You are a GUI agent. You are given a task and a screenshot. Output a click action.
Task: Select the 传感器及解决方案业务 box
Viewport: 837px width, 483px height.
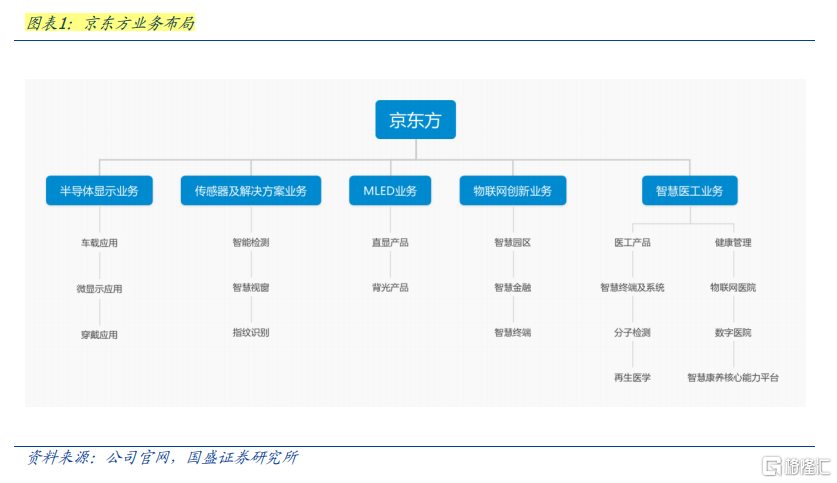click(x=251, y=191)
